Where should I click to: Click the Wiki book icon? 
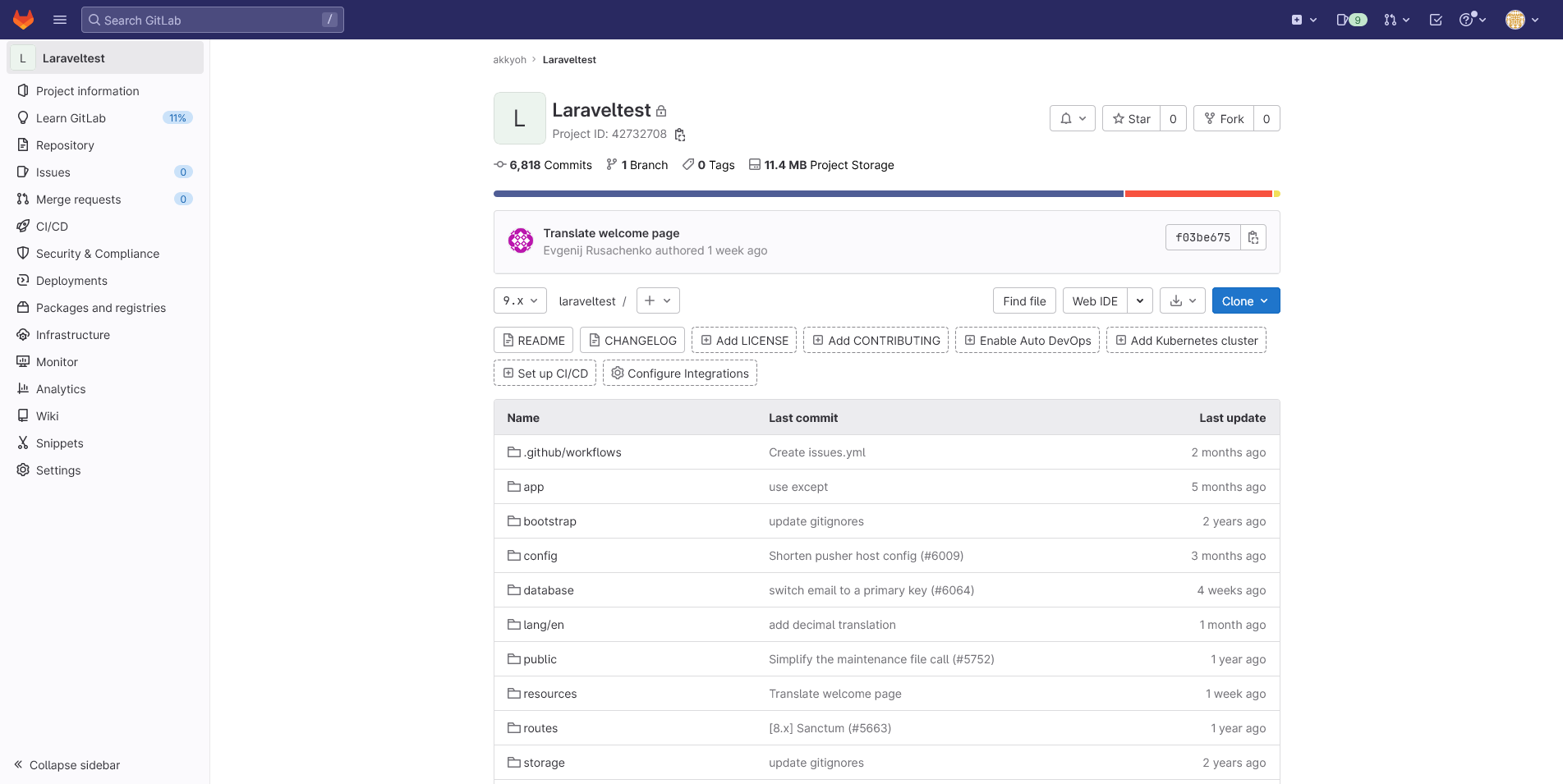pyautogui.click(x=23, y=416)
